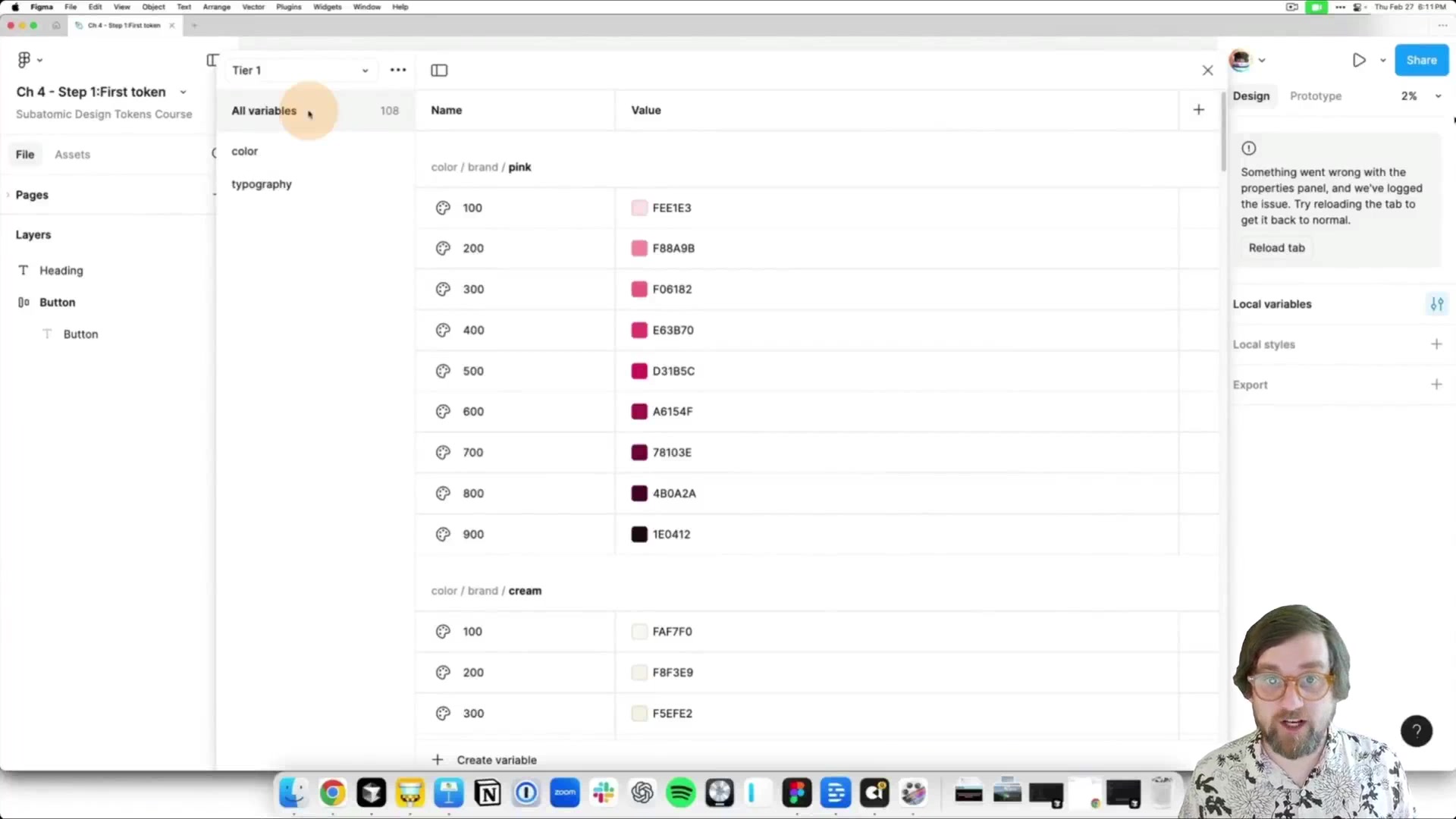The image size is (1456, 819).
Task: Toggle the variables sidebar panel icon
Action: click(x=439, y=71)
